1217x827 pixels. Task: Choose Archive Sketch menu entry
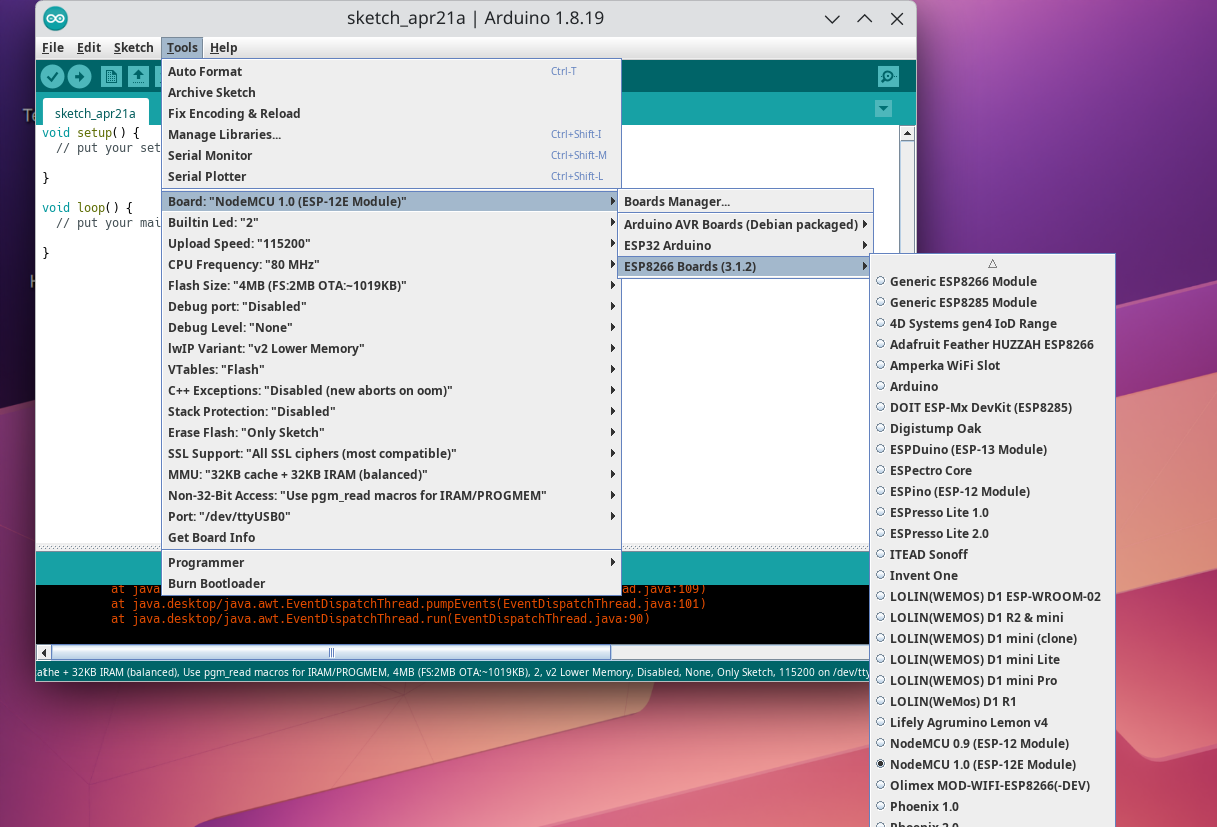click(x=391, y=92)
